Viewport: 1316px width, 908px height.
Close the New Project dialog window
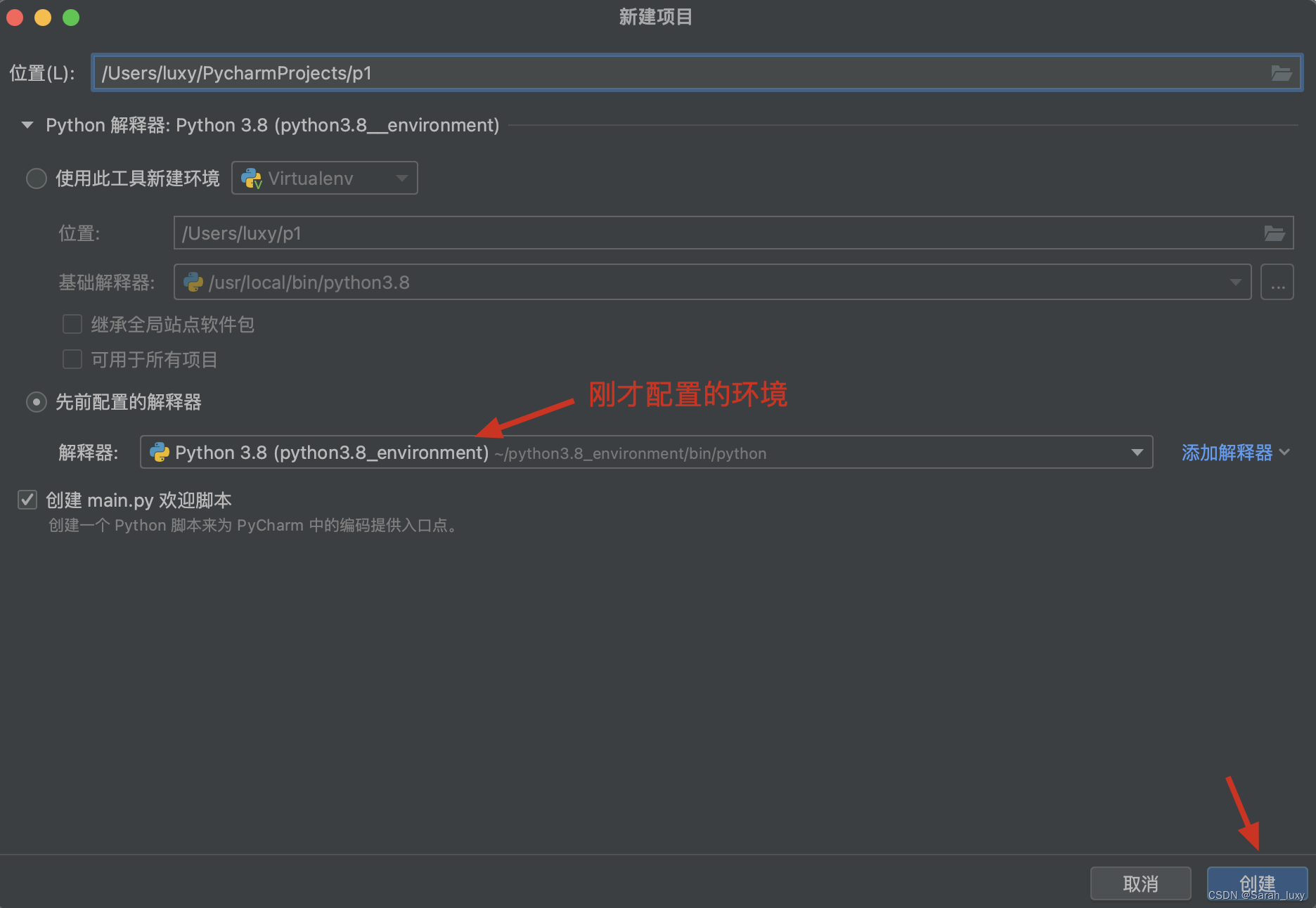pyautogui.click(x=15, y=18)
